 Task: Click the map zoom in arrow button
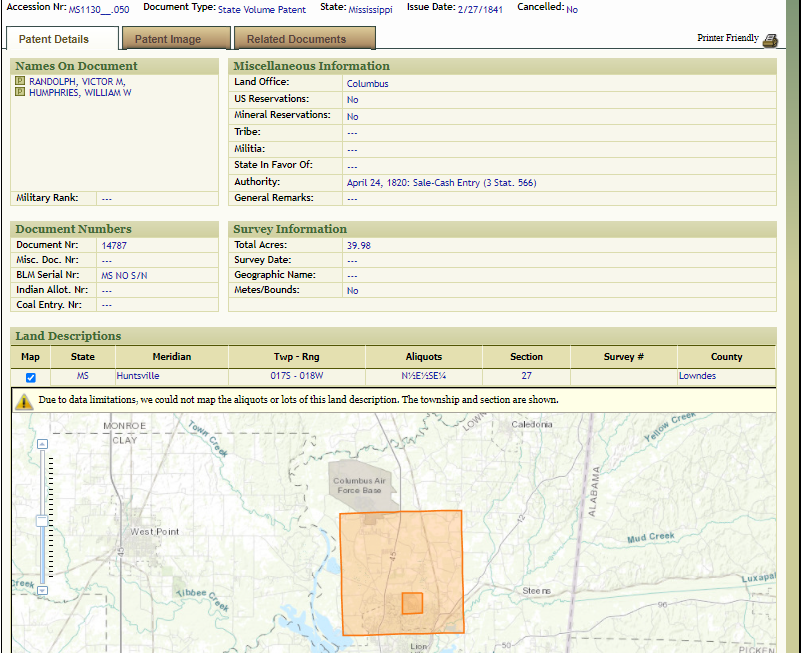pos(42,444)
